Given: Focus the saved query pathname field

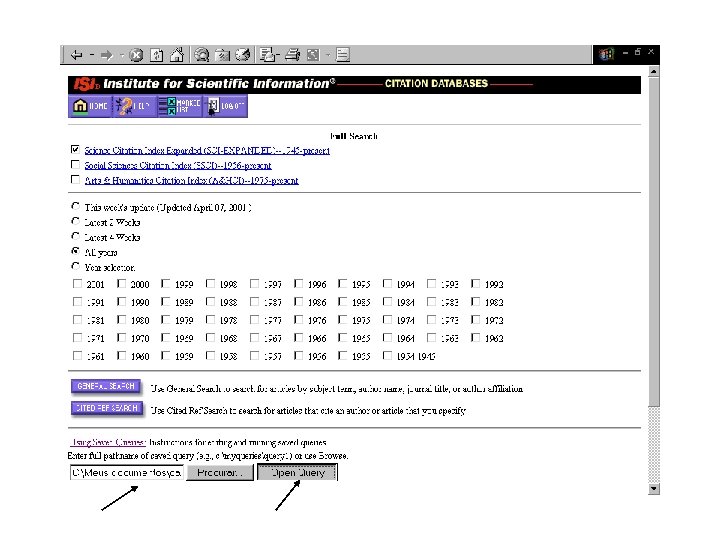Looking at the screenshot, I should pyautogui.click(x=127, y=472).
